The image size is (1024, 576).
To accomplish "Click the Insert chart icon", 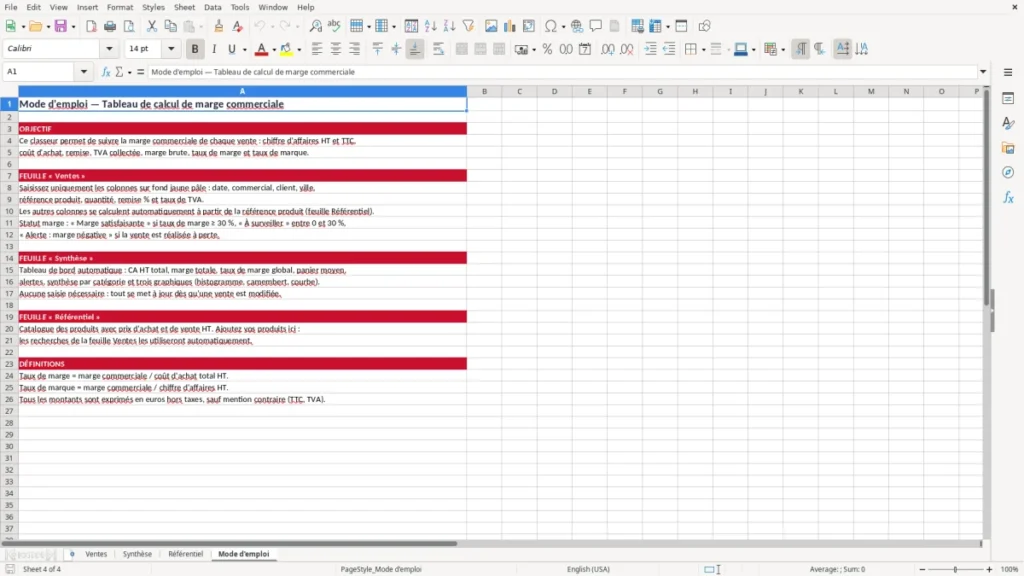I will point(510,26).
